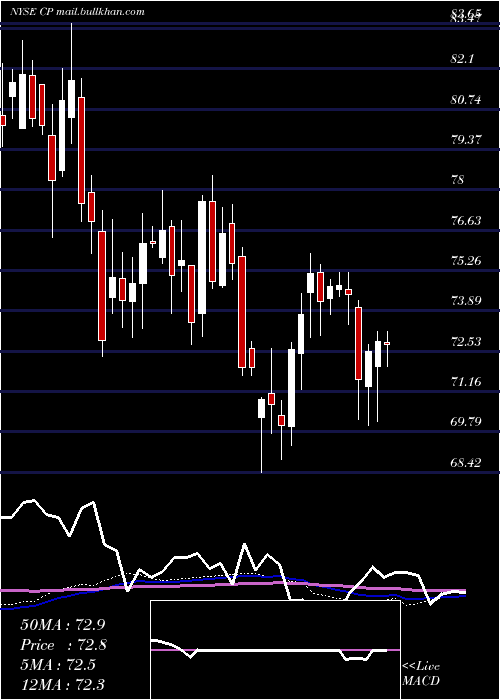Select the 82.1 price axis label
Screen dimensions: 500x700
coord(462,59)
